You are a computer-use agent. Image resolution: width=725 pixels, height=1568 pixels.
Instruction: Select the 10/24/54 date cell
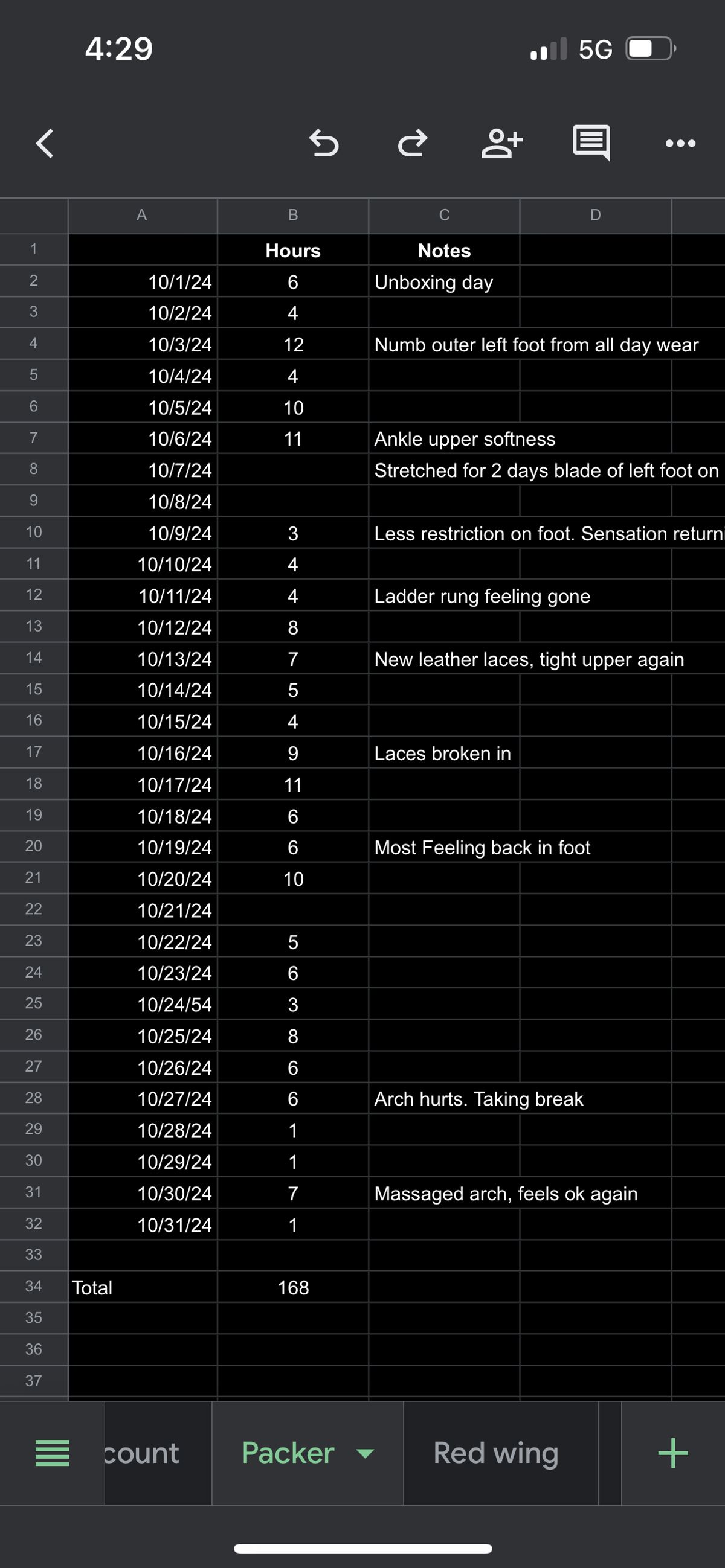[x=143, y=1003]
